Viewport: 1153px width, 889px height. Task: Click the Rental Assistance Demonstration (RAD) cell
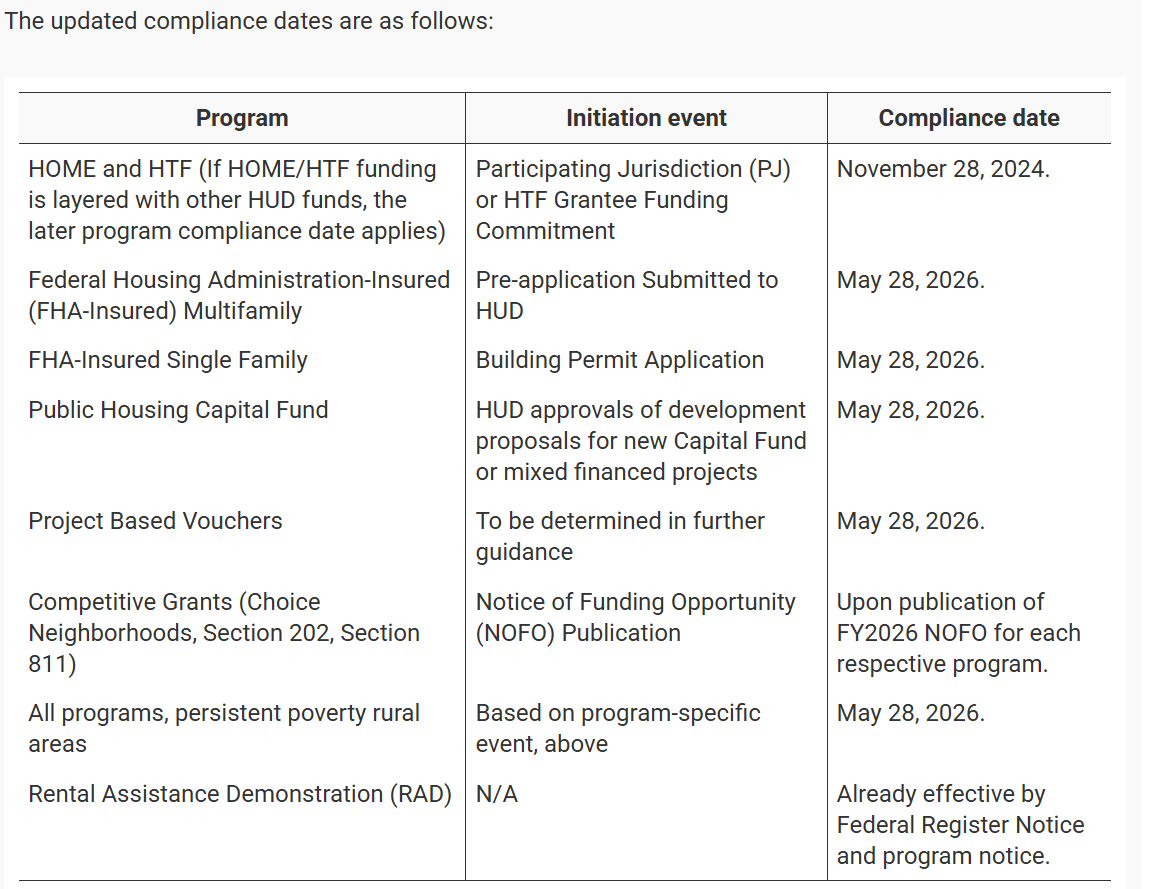[240, 794]
